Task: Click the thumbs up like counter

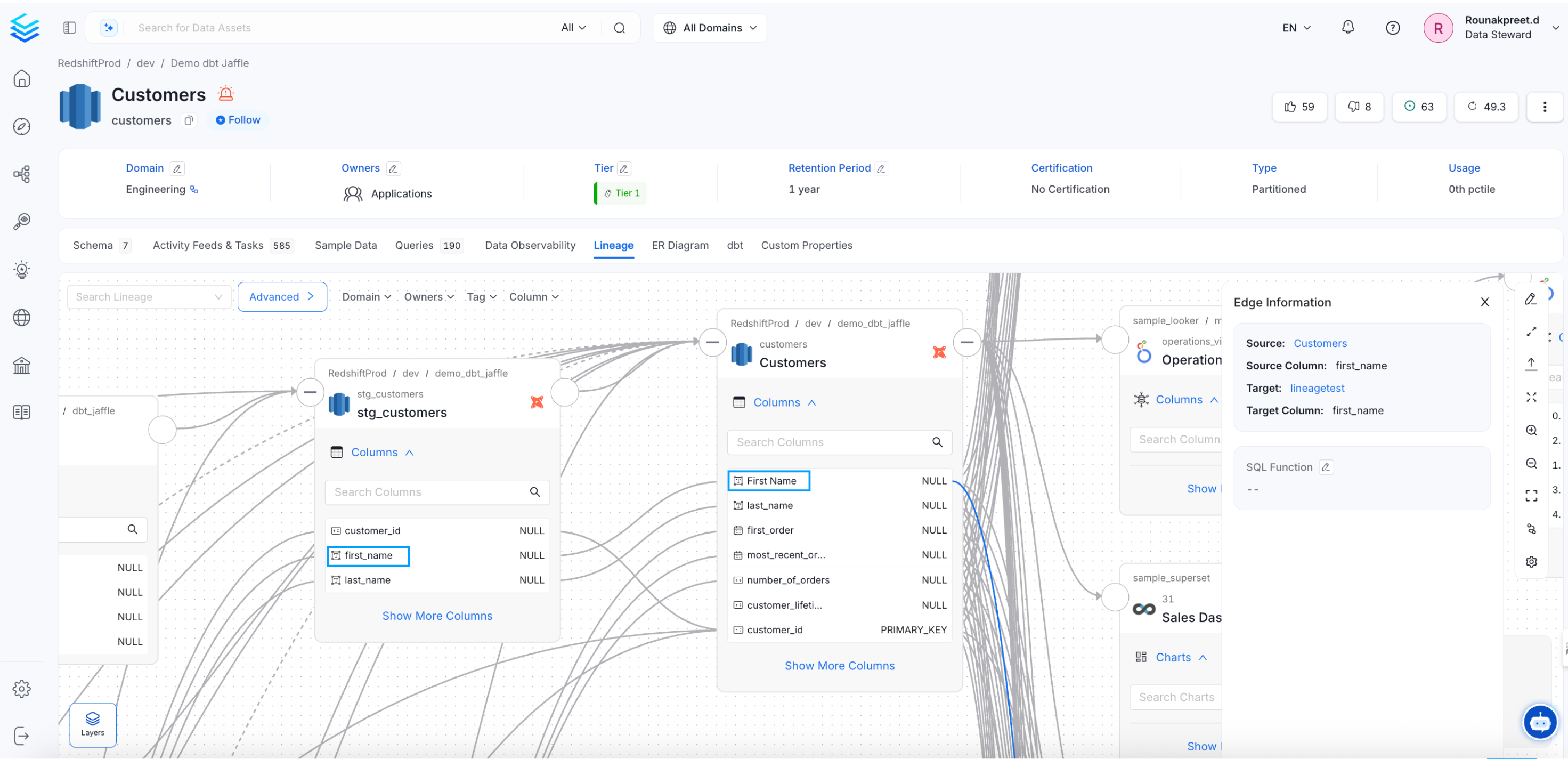Action: [x=1299, y=107]
